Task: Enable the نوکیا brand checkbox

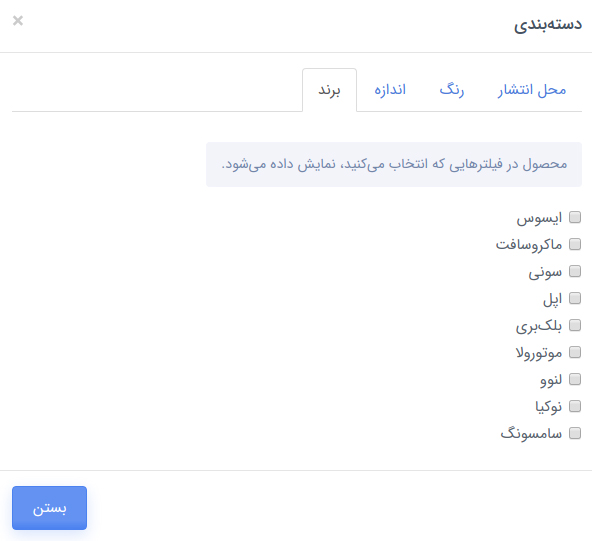Action: (575, 406)
